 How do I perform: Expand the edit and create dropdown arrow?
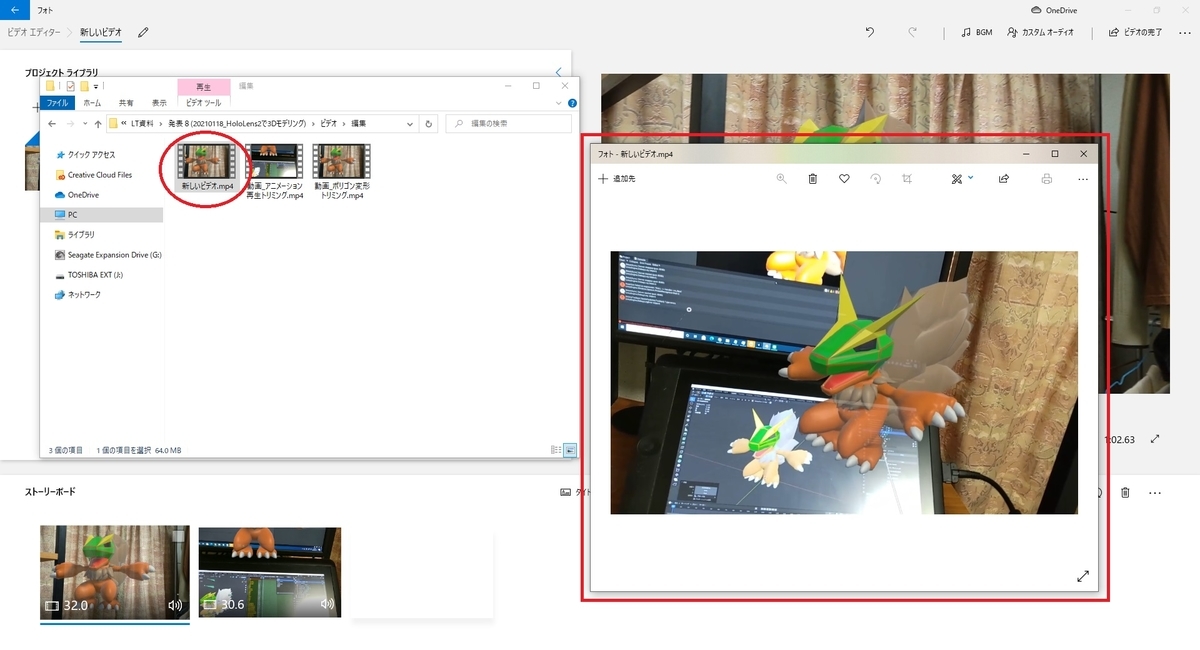(x=971, y=178)
